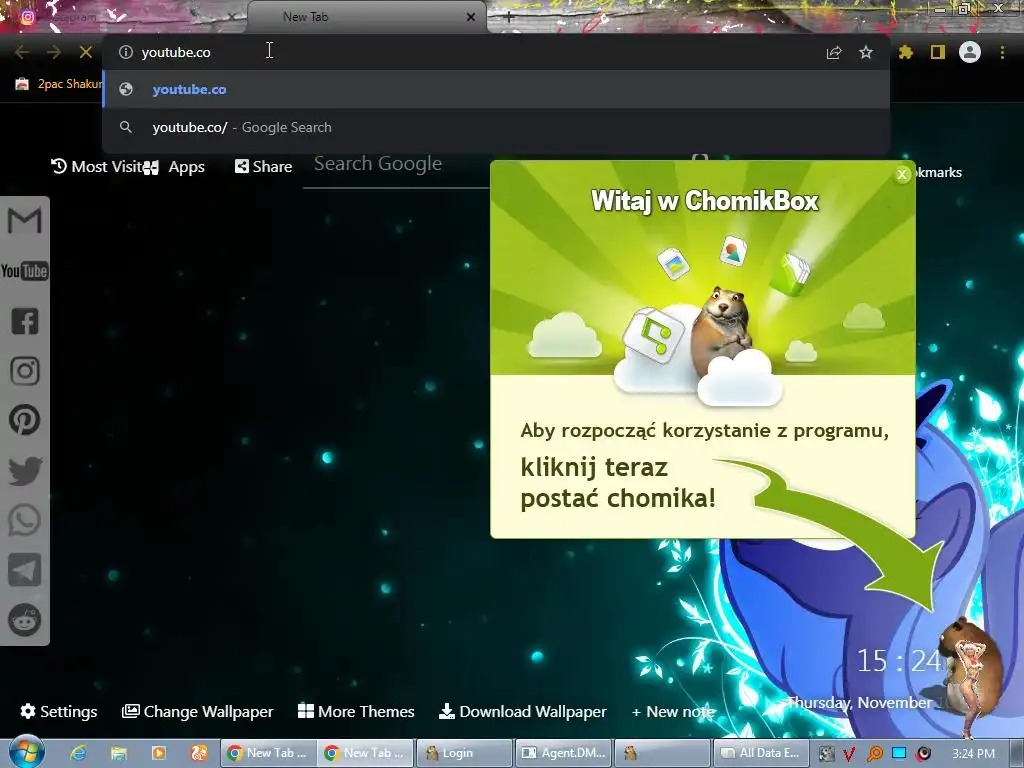Viewport: 1024px width, 768px height.
Task: Open new tab page Settings
Action: click(59, 711)
